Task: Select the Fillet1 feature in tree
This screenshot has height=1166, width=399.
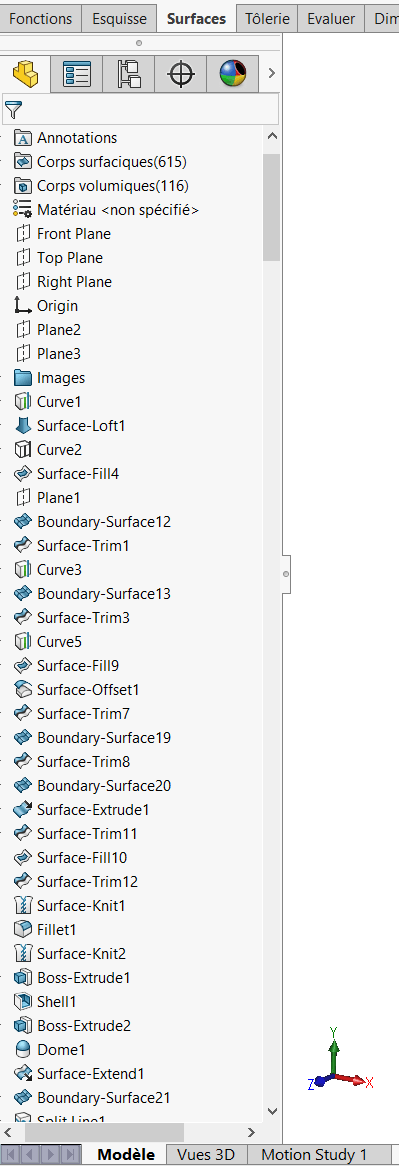Action: (x=56, y=930)
